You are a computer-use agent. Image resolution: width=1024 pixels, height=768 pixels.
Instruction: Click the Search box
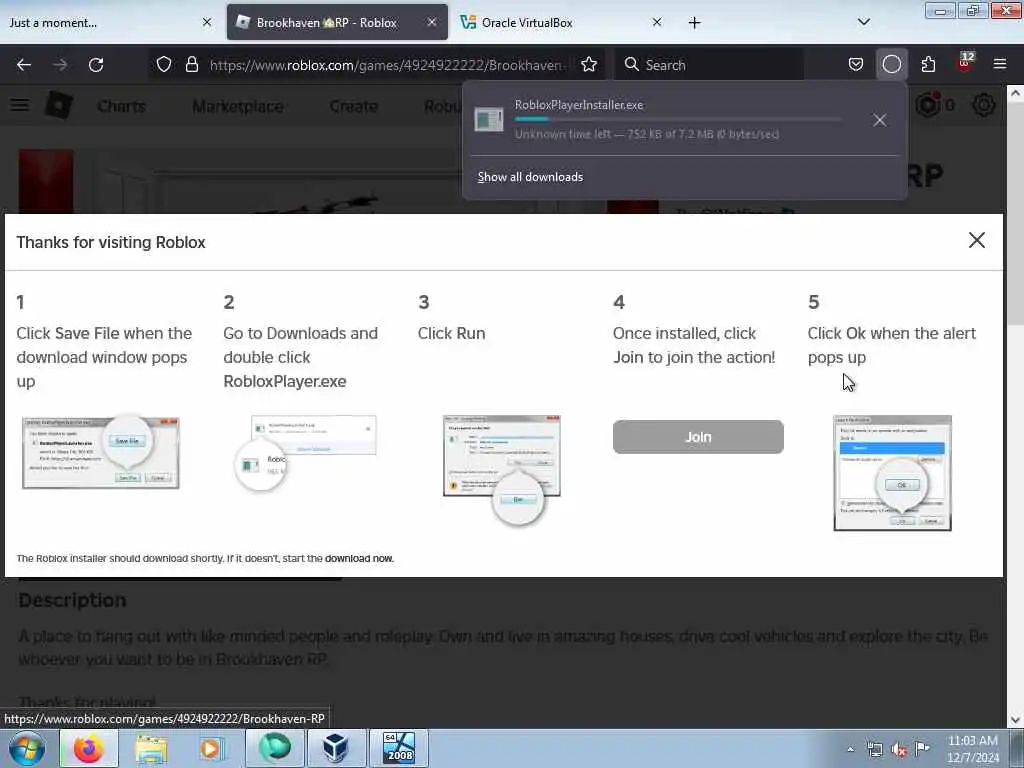pos(709,65)
